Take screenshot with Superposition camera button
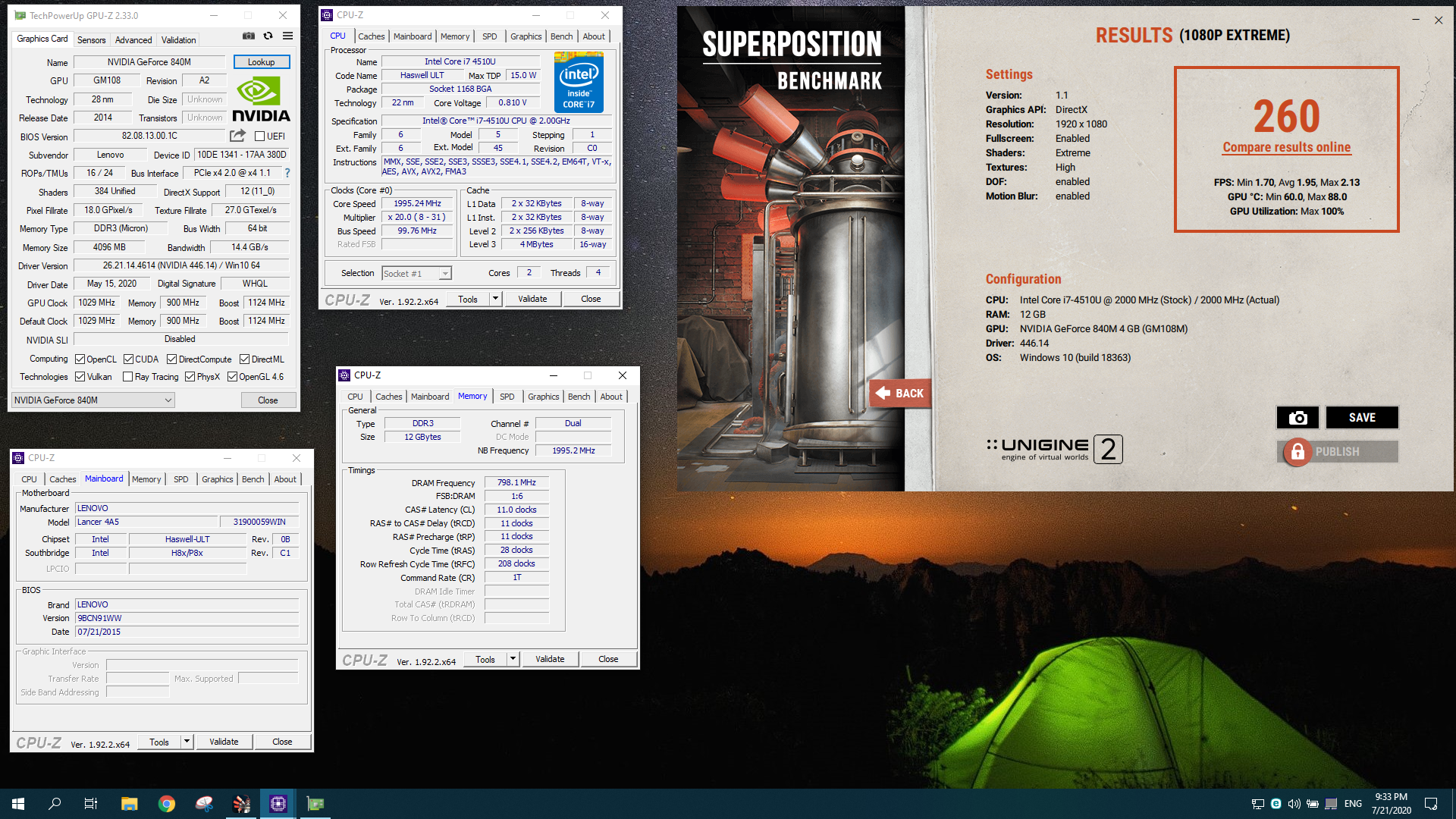 pos(1298,417)
